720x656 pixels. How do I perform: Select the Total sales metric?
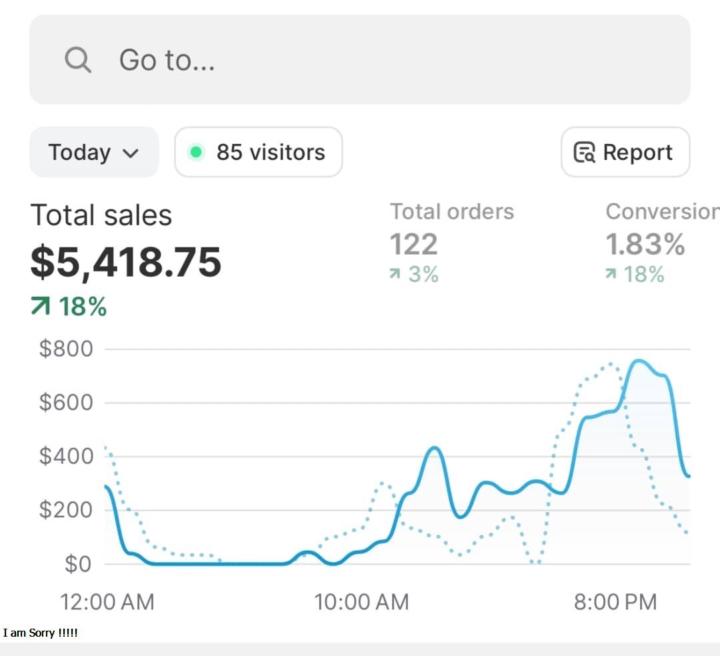(101, 215)
